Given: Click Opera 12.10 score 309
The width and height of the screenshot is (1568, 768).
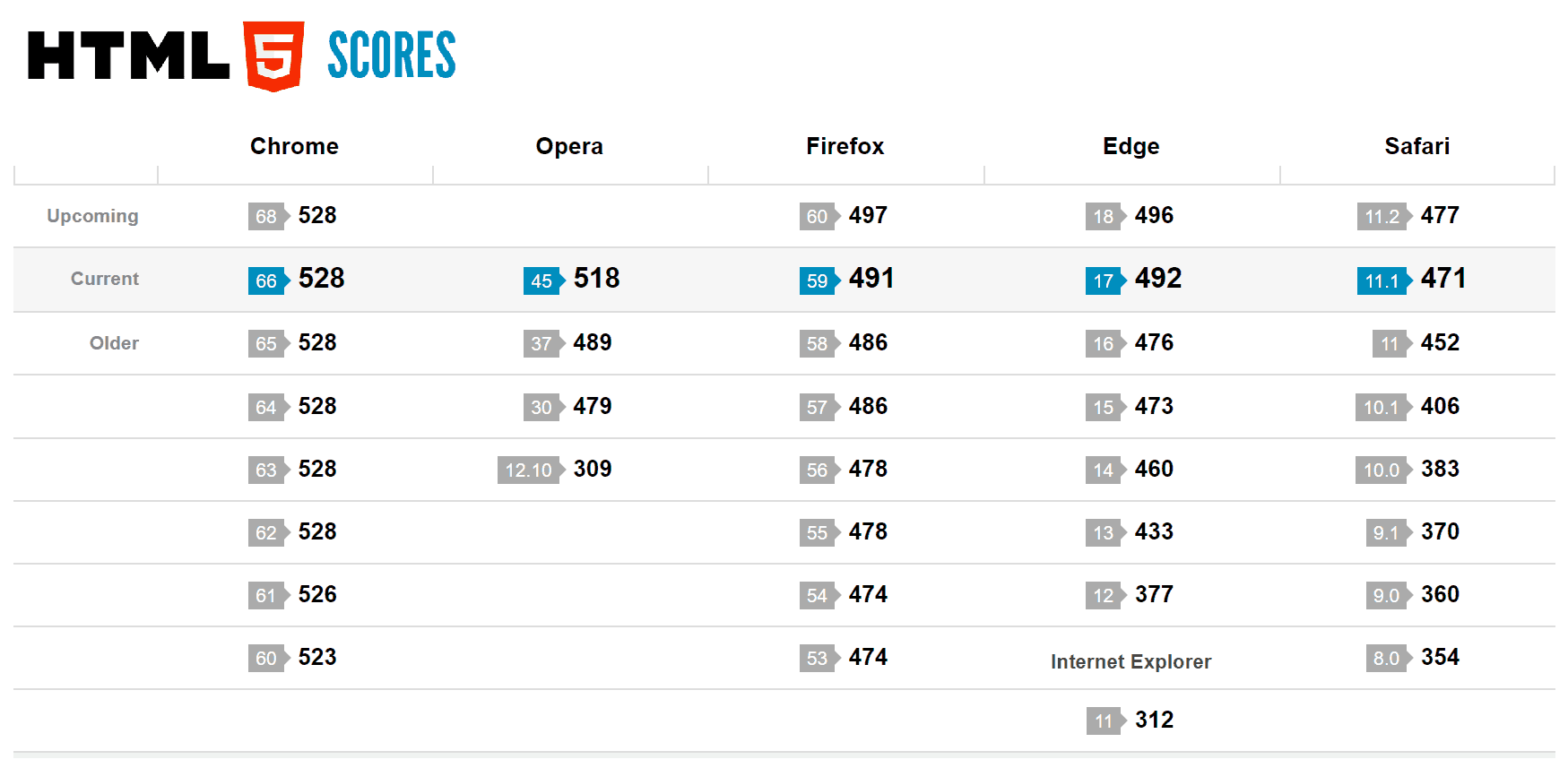Looking at the screenshot, I should click(x=592, y=469).
